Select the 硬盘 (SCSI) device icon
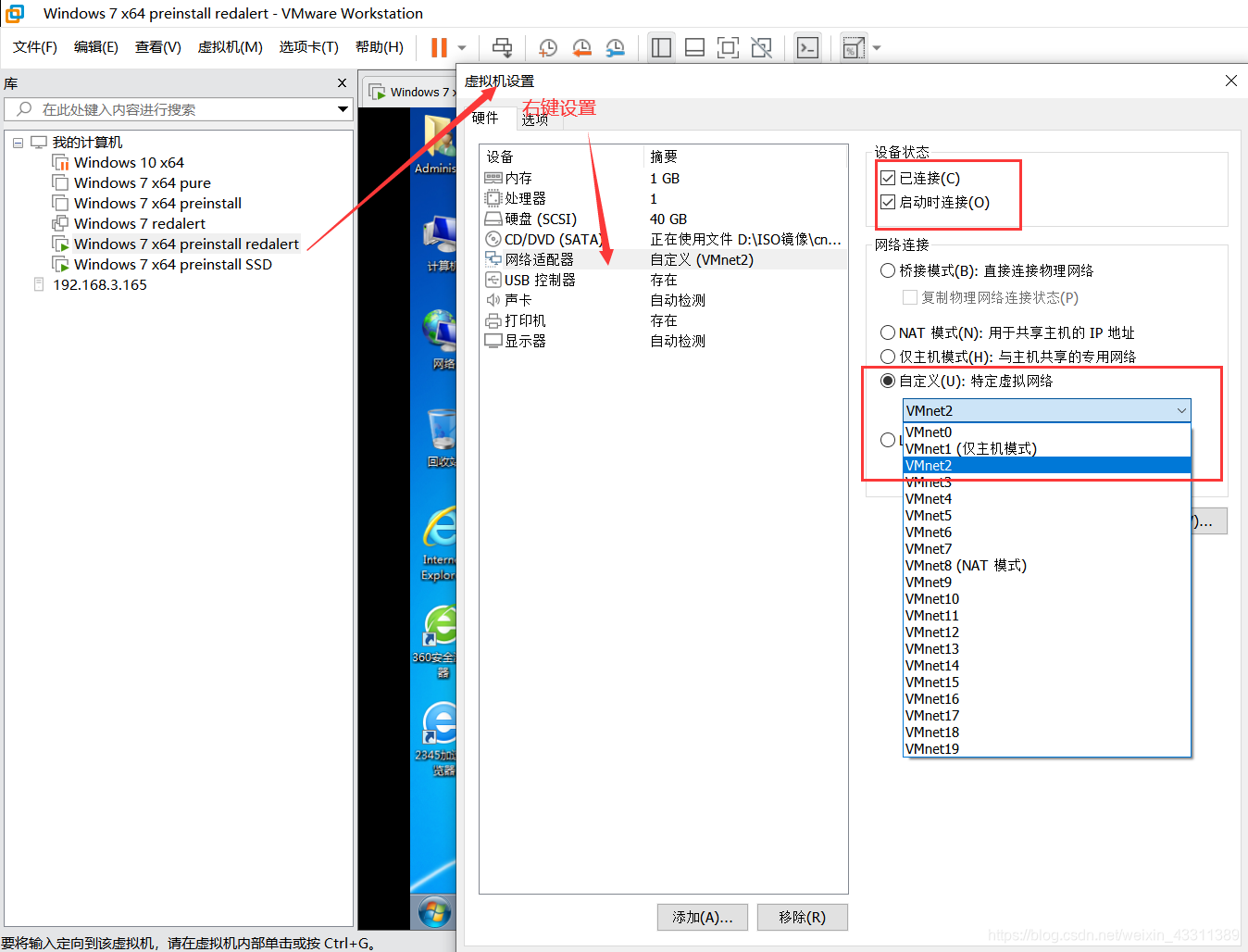The height and width of the screenshot is (952, 1248). click(493, 219)
